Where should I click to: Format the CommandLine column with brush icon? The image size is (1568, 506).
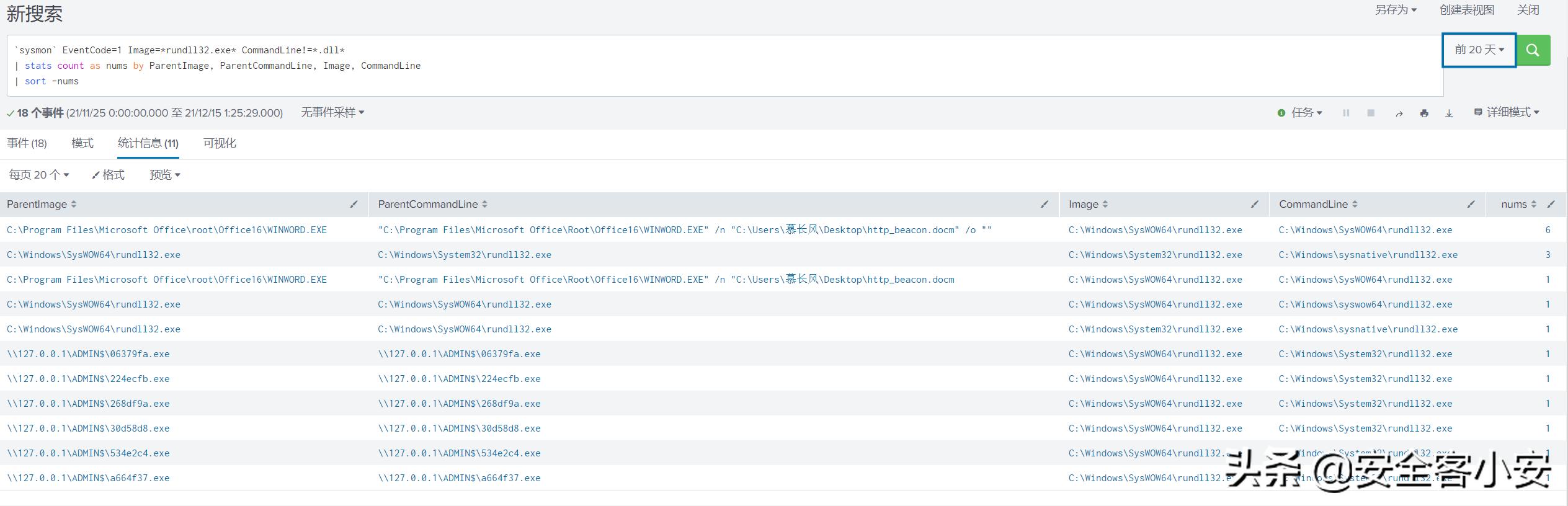[x=1471, y=204]
